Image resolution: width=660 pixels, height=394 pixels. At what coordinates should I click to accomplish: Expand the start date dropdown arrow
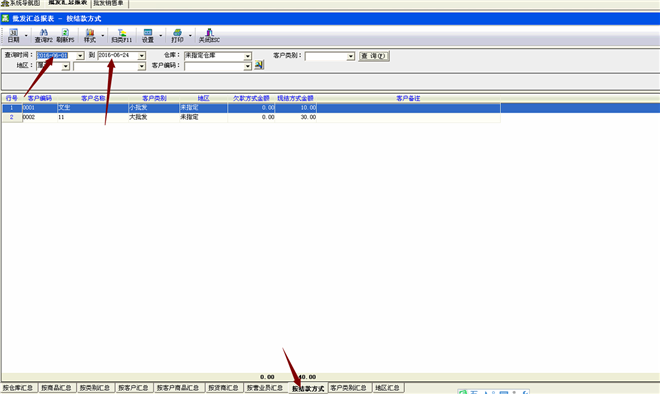(80, 56)
